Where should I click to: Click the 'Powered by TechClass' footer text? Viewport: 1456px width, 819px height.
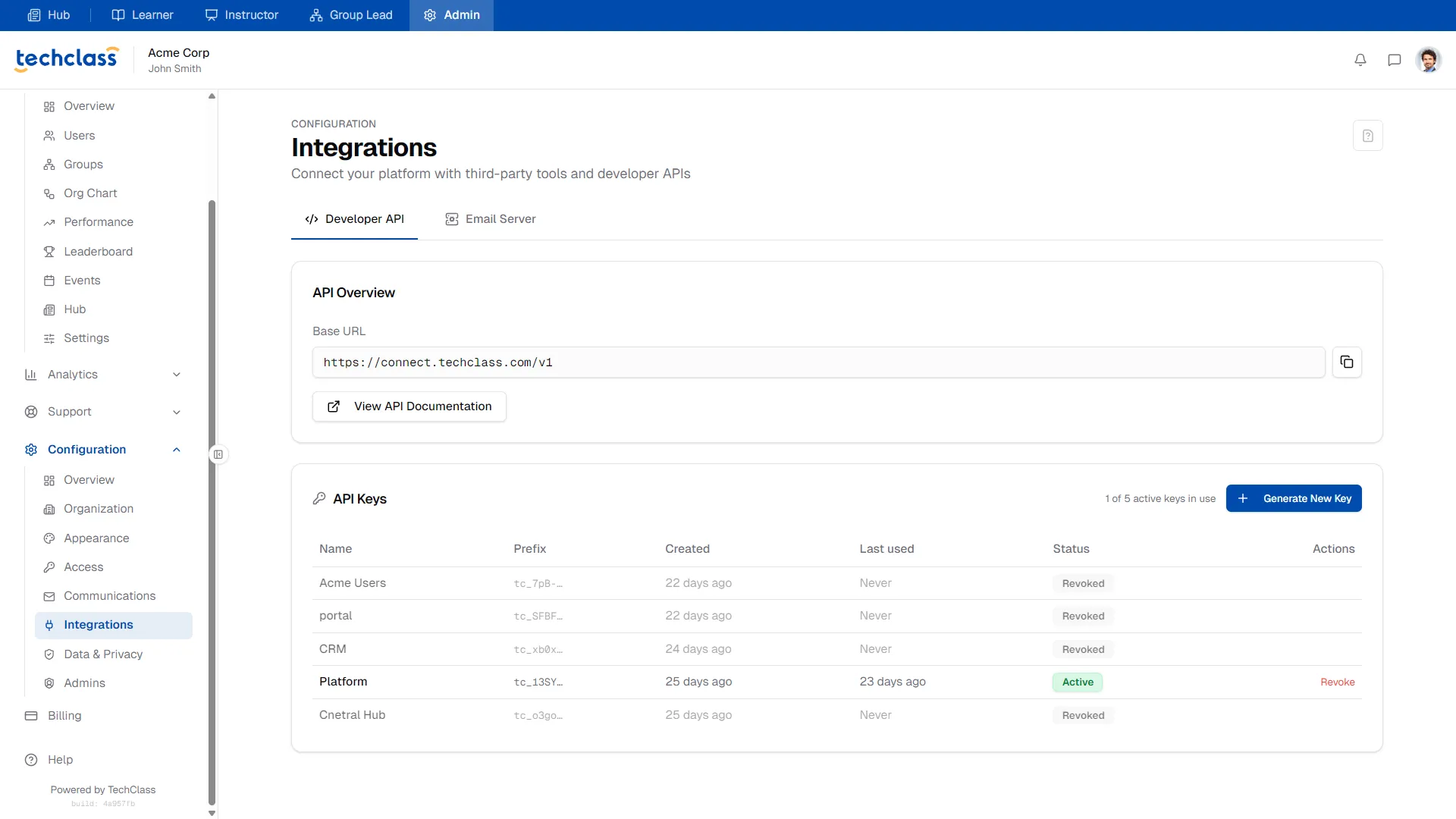(x=103, y=789)
